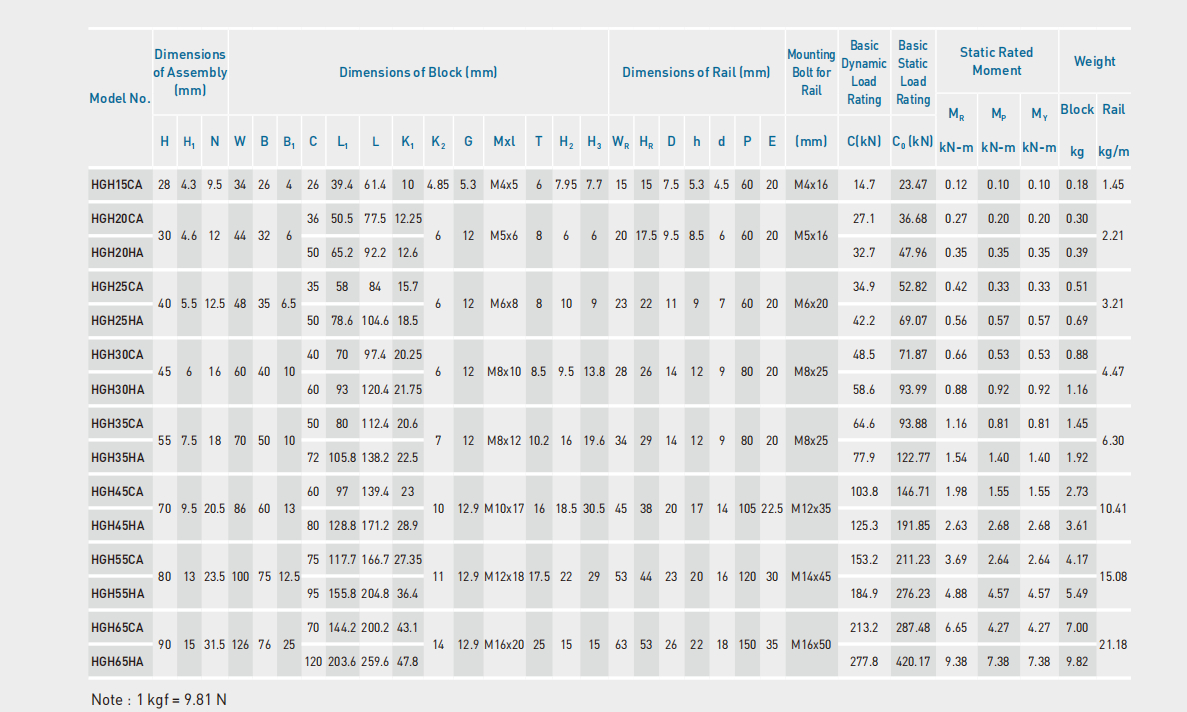The height and width of the screenshot is (712, 1187).
Task: Click the mounting bolt value 'M4x16'
Action: [811, 185]
